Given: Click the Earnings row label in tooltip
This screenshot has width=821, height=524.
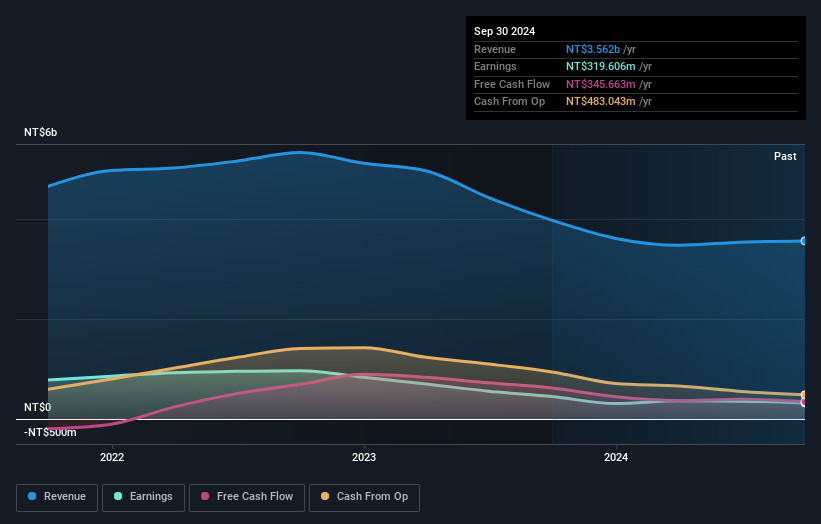Looking at the screenshot, I should 495,66.
